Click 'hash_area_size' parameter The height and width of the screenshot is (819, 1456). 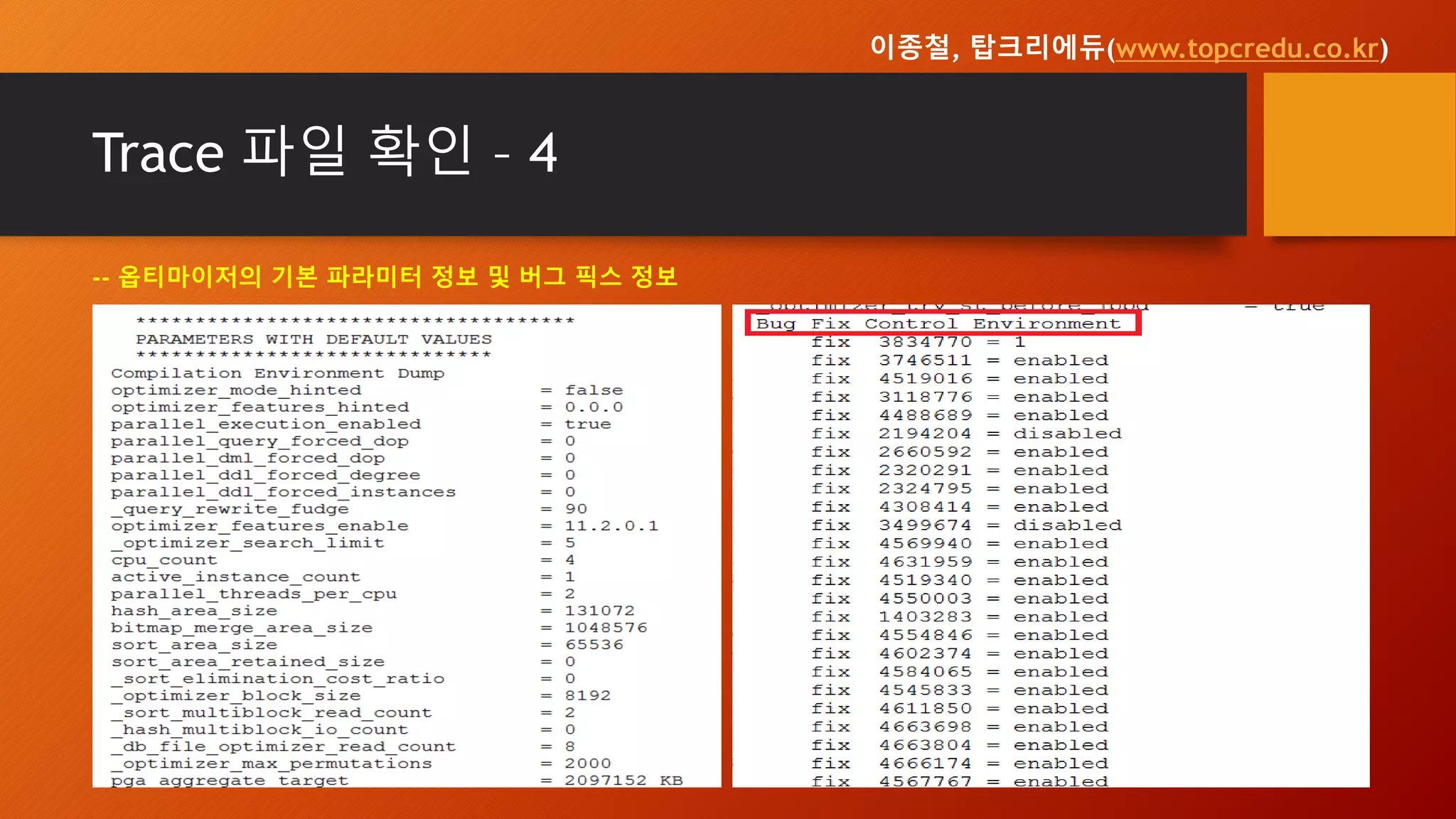coord(194,611)
